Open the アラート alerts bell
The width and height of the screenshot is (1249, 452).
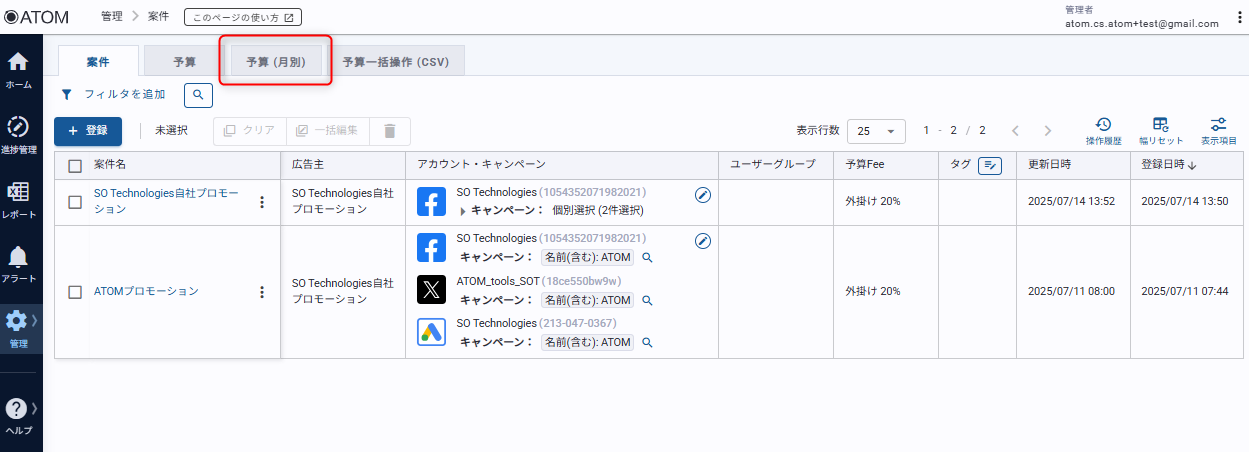(18, 263)
